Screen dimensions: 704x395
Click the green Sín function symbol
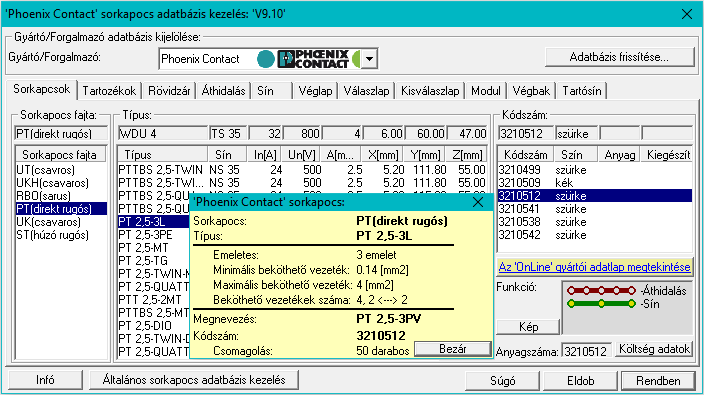coord(601,304)
